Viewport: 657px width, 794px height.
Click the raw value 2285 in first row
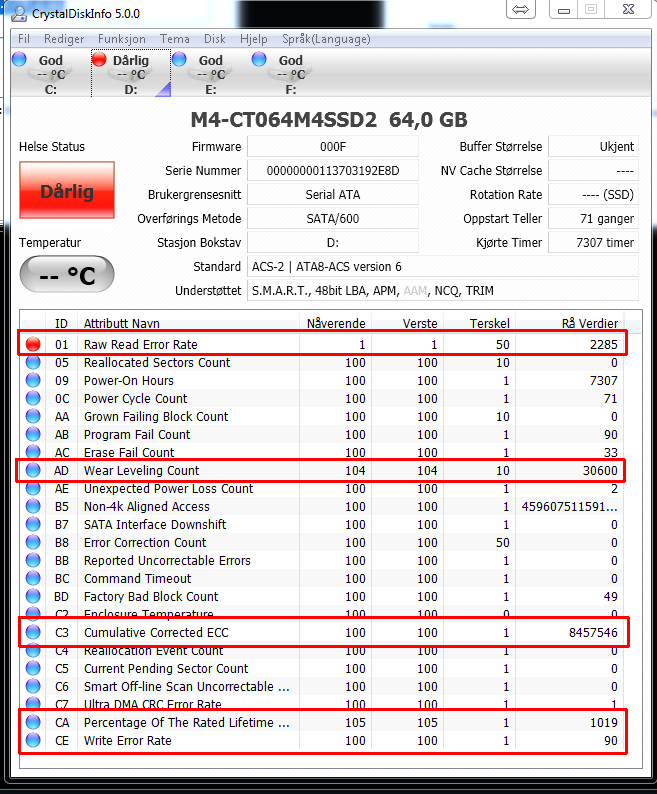pos(604,344)
